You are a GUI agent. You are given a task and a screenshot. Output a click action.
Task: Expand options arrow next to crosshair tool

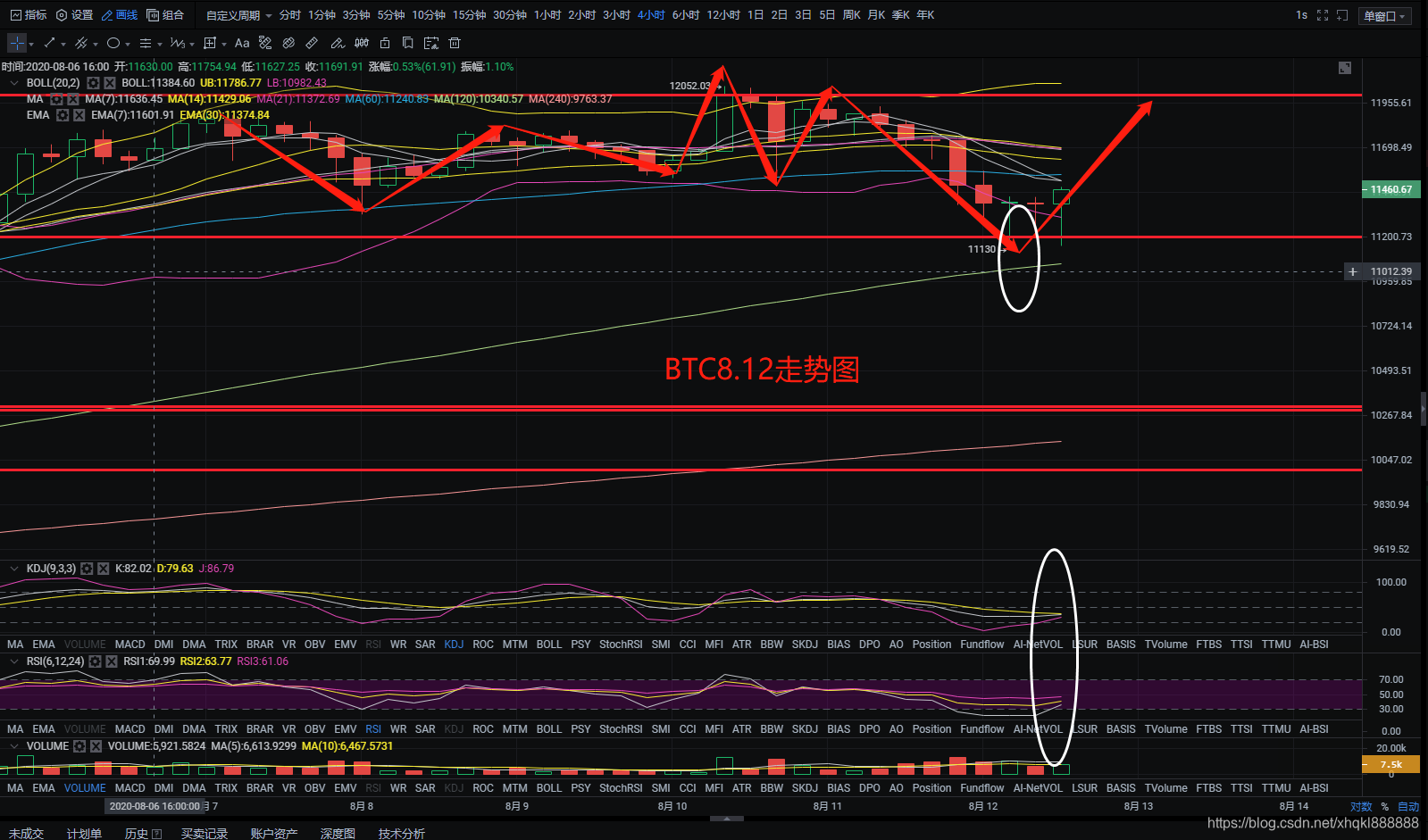pyautogui.click(x=31, y=44)
